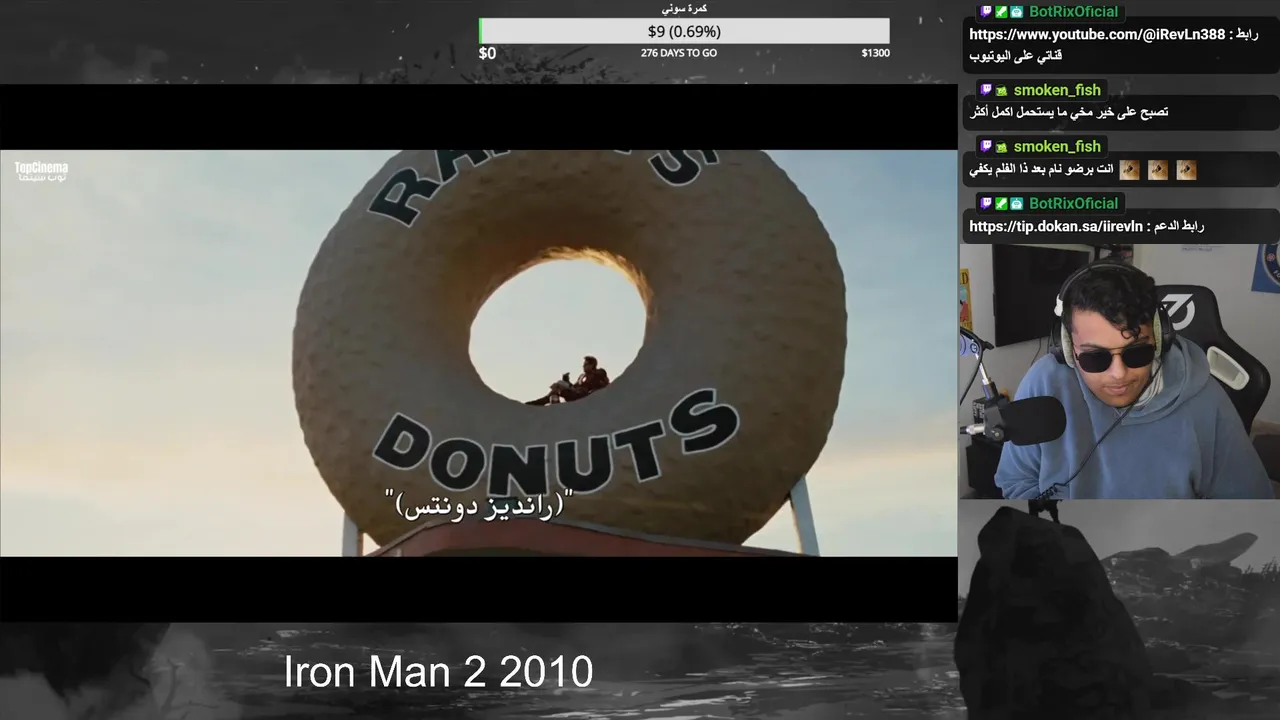Click green badge on smoken_fish message without emotes
Screen dimensions: 1280x720
coord(1001,90)
